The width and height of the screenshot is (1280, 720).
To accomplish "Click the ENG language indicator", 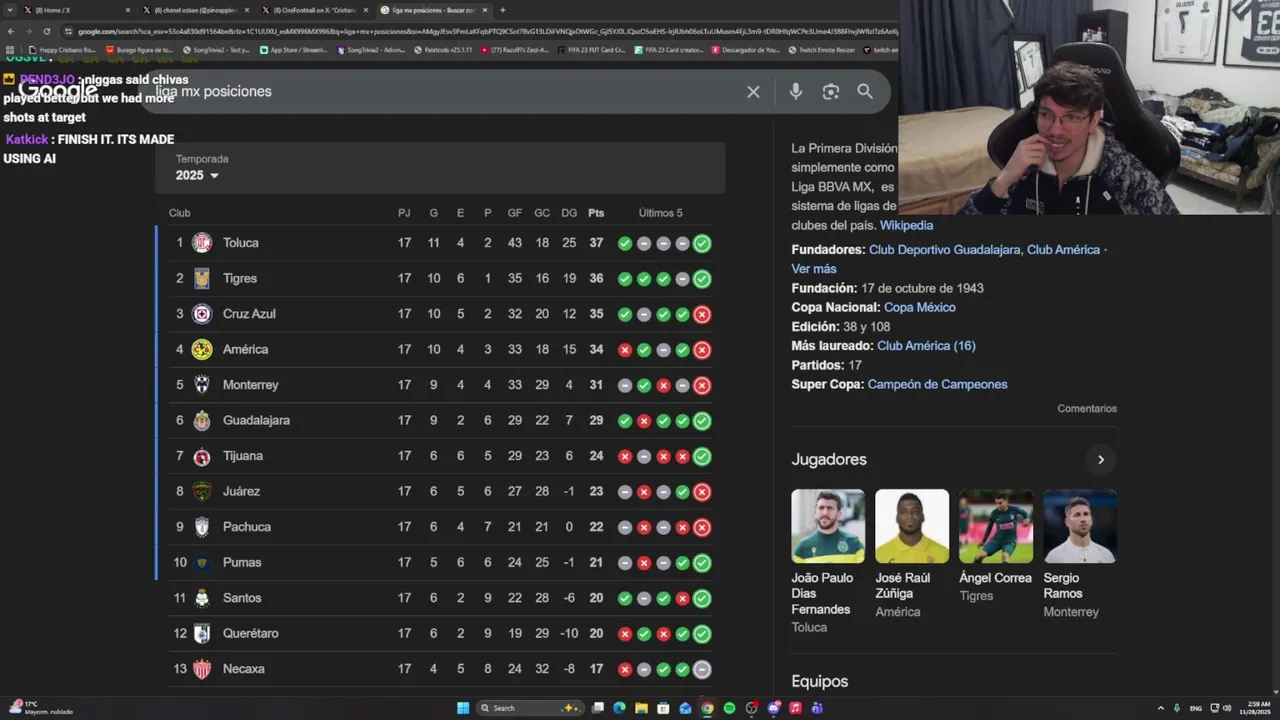I will pyautogui.click(x=1196, y=708).
